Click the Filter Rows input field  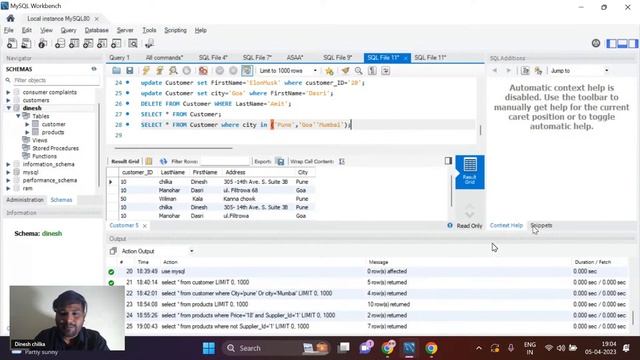tap(225, 161)
